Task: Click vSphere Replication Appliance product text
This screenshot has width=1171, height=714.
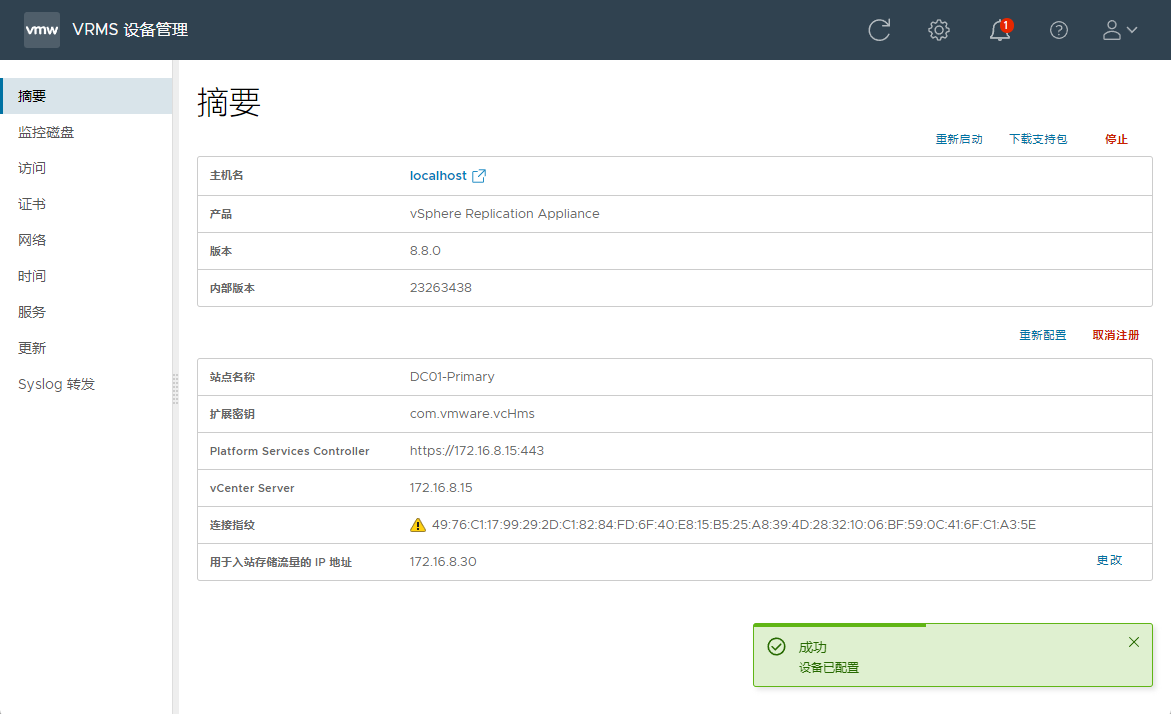Action: coord(504,214)
